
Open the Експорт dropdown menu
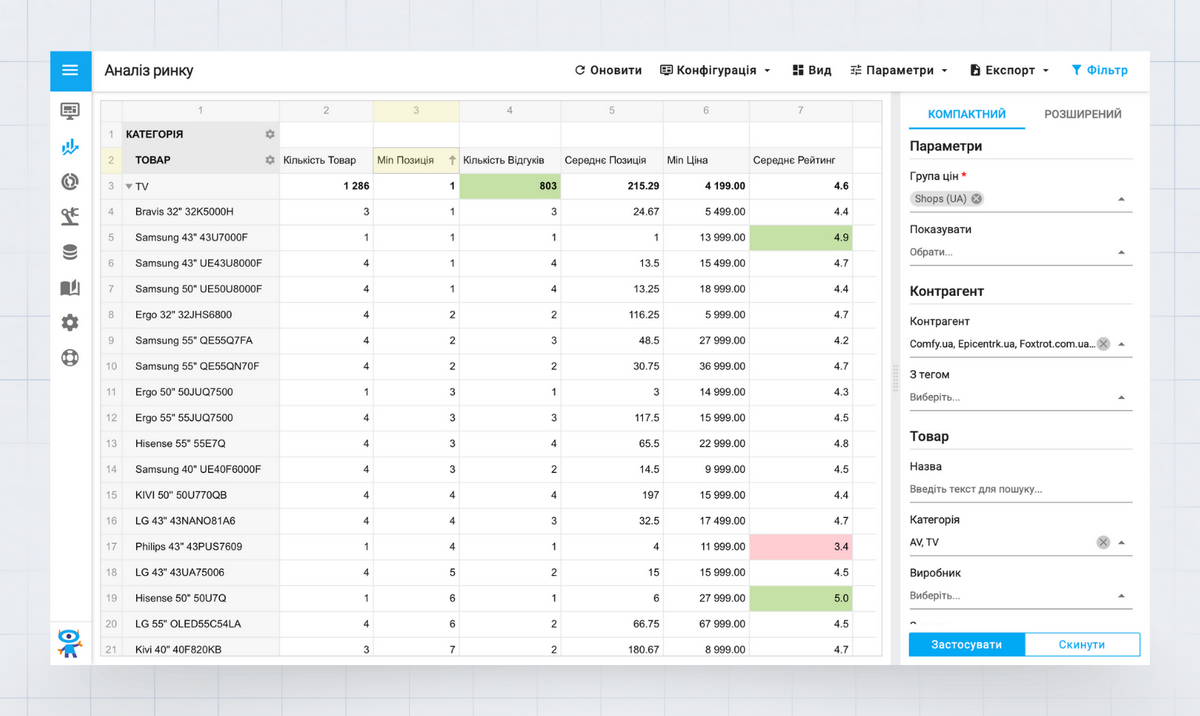1009,71
